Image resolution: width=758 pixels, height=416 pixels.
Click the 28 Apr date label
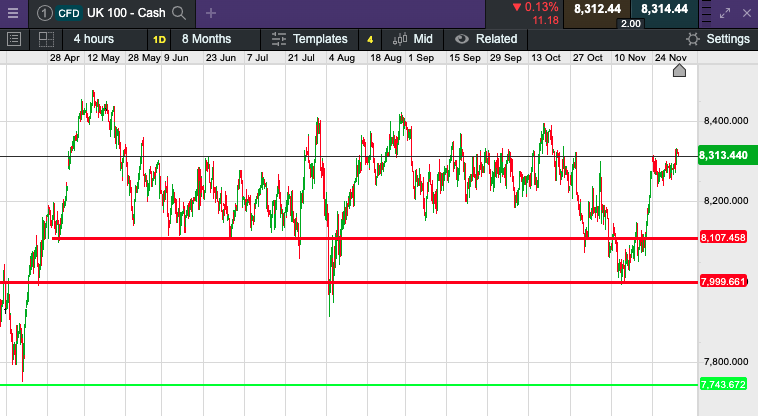pyautogui.click(x=64, y=58)
